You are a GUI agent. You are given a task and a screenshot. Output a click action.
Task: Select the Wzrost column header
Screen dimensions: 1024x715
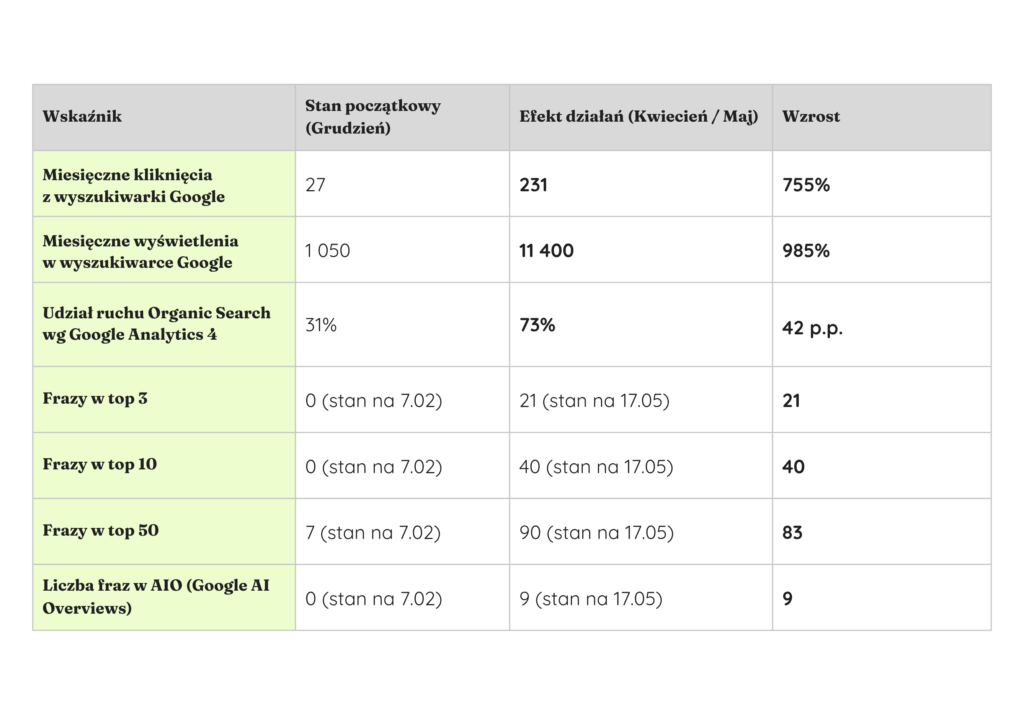(811, 116)
